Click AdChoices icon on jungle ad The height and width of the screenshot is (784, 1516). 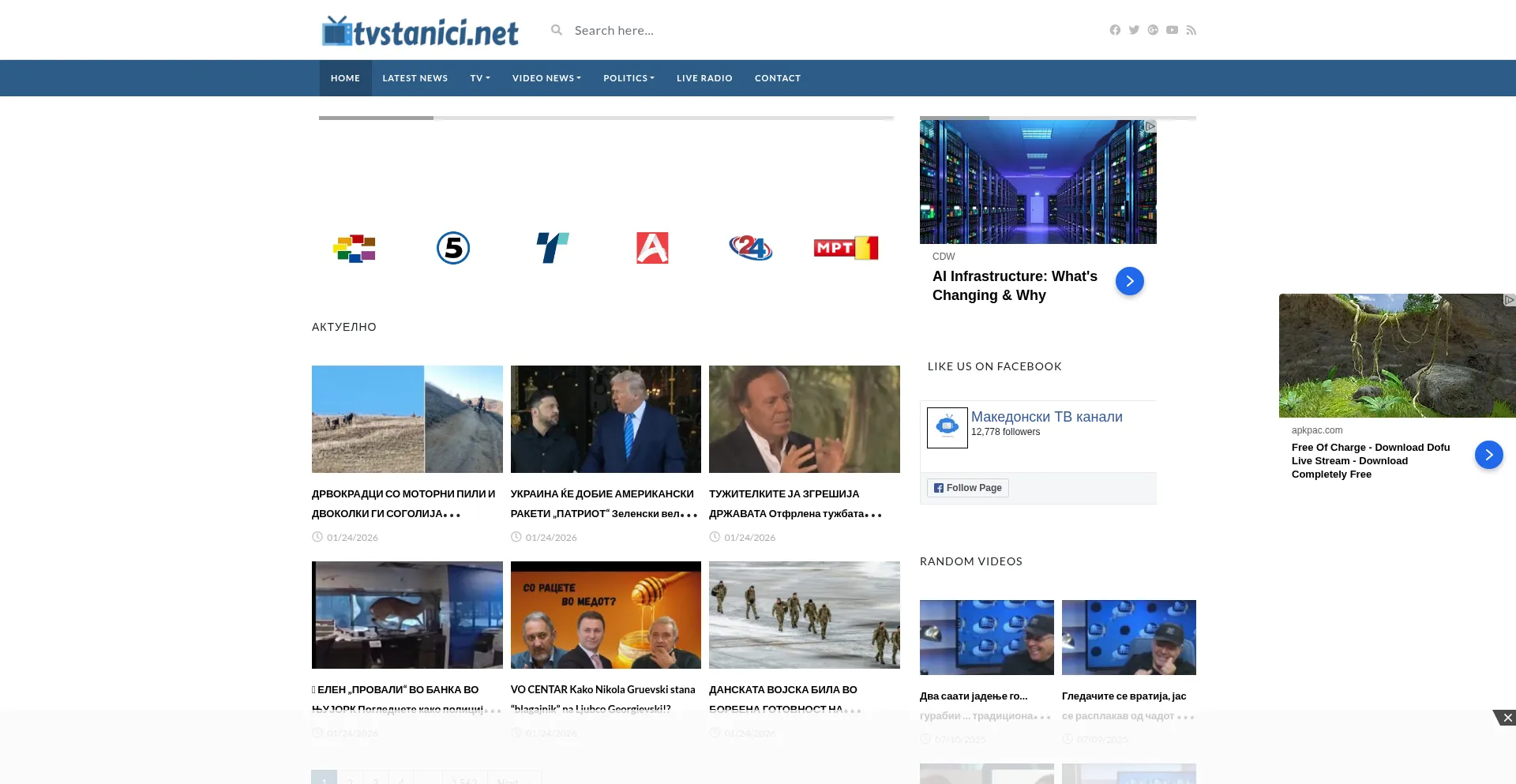pos(1510,300)
